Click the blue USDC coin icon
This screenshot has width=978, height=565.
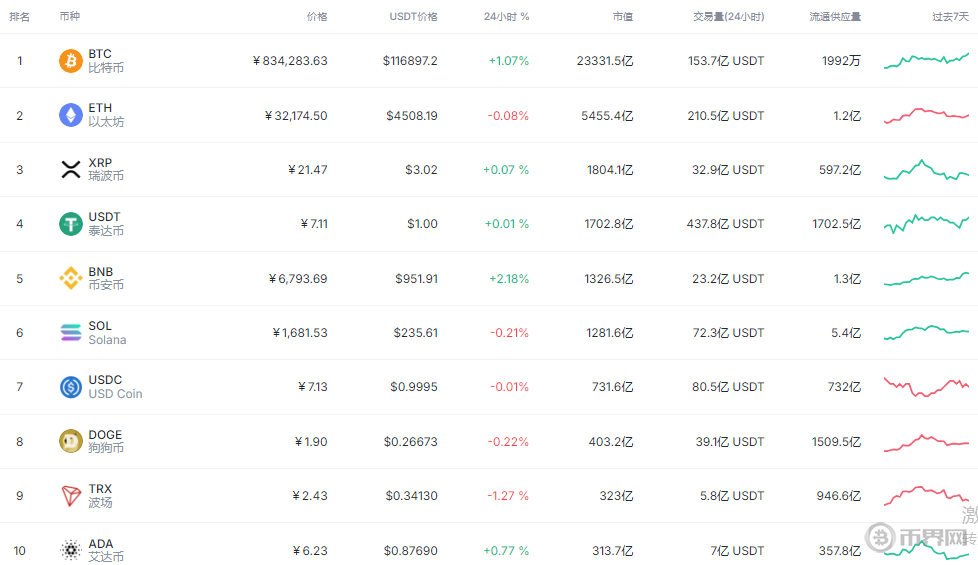70,387
